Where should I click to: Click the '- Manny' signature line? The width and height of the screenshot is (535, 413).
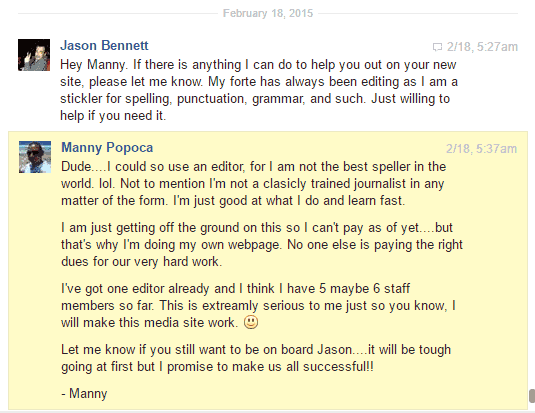coord(84,394)
